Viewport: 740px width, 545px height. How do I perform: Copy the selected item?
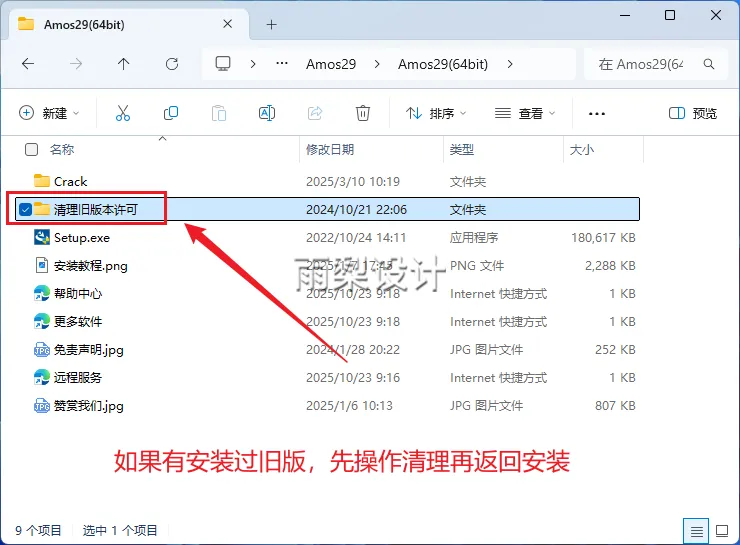pyautogui.click(x=171, y=113)
